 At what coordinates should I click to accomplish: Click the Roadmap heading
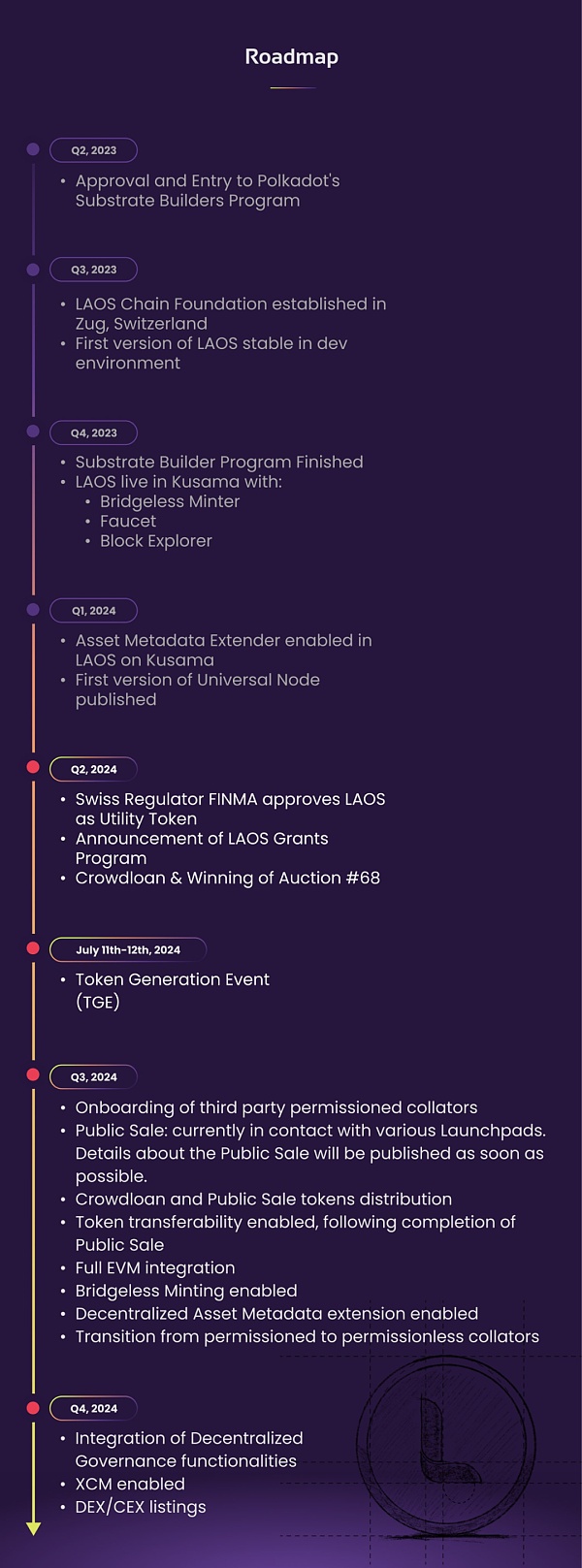tap(291, 57)
